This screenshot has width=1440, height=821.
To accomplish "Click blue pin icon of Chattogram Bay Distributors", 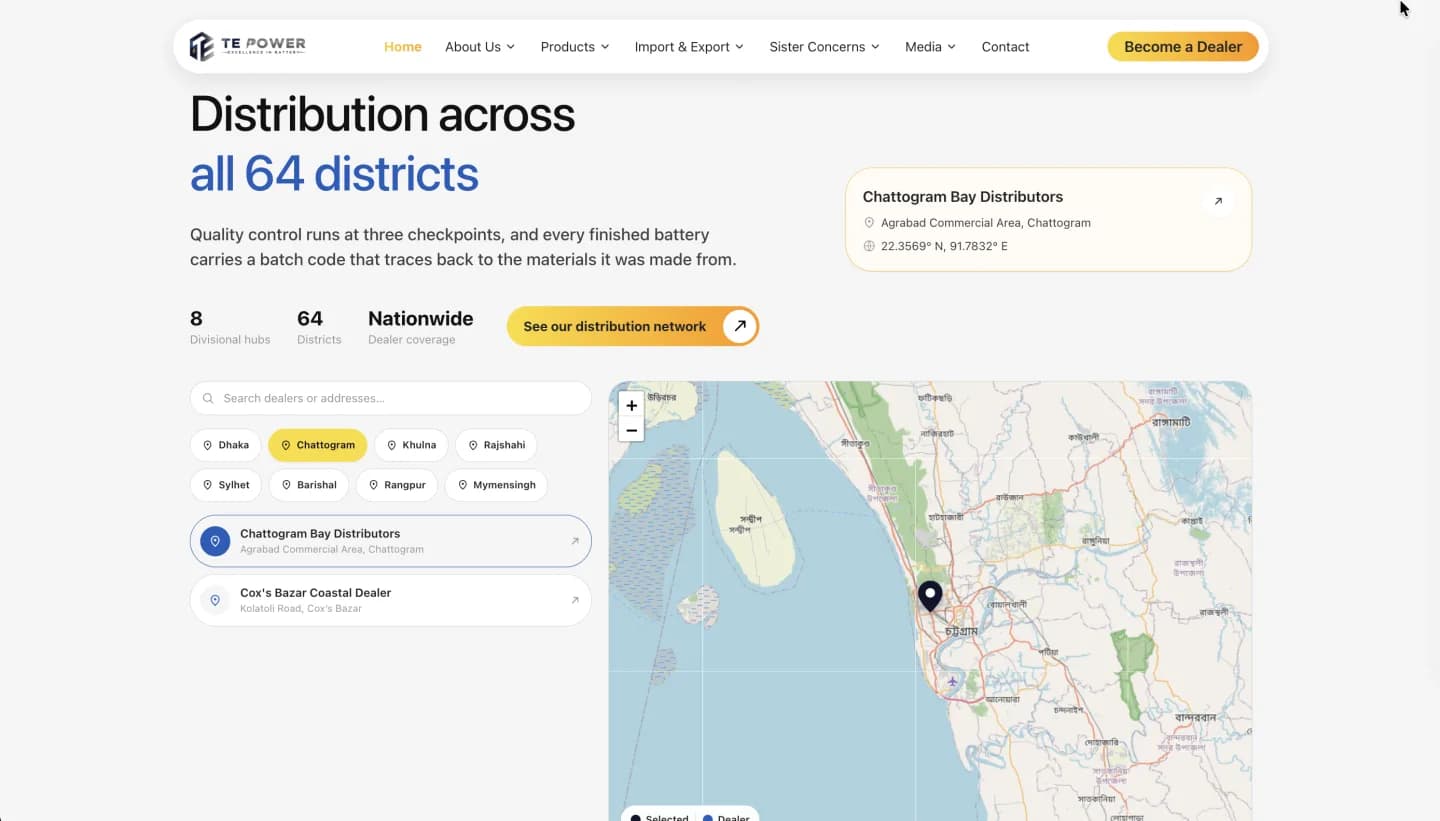I will (x=215, y=541).
